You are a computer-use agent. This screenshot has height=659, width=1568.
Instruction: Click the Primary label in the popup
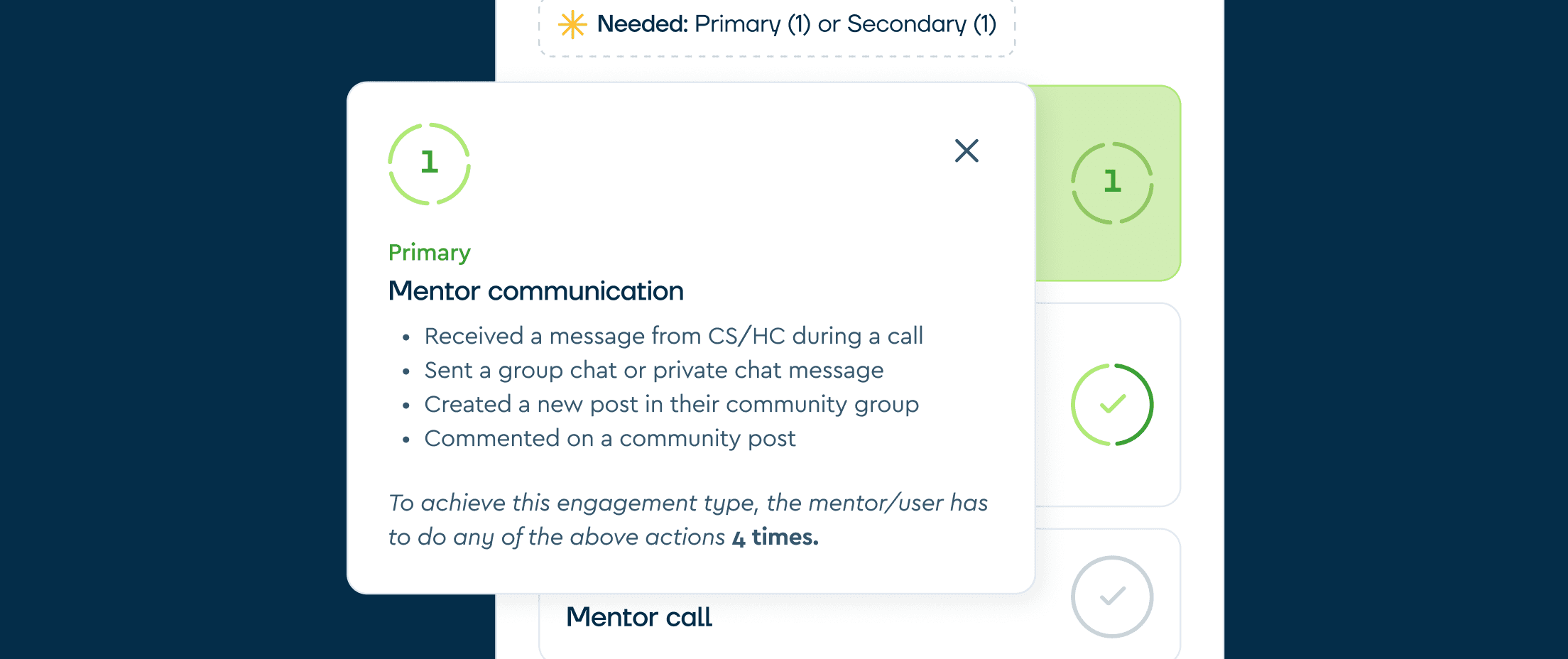[x=429, y=253]
